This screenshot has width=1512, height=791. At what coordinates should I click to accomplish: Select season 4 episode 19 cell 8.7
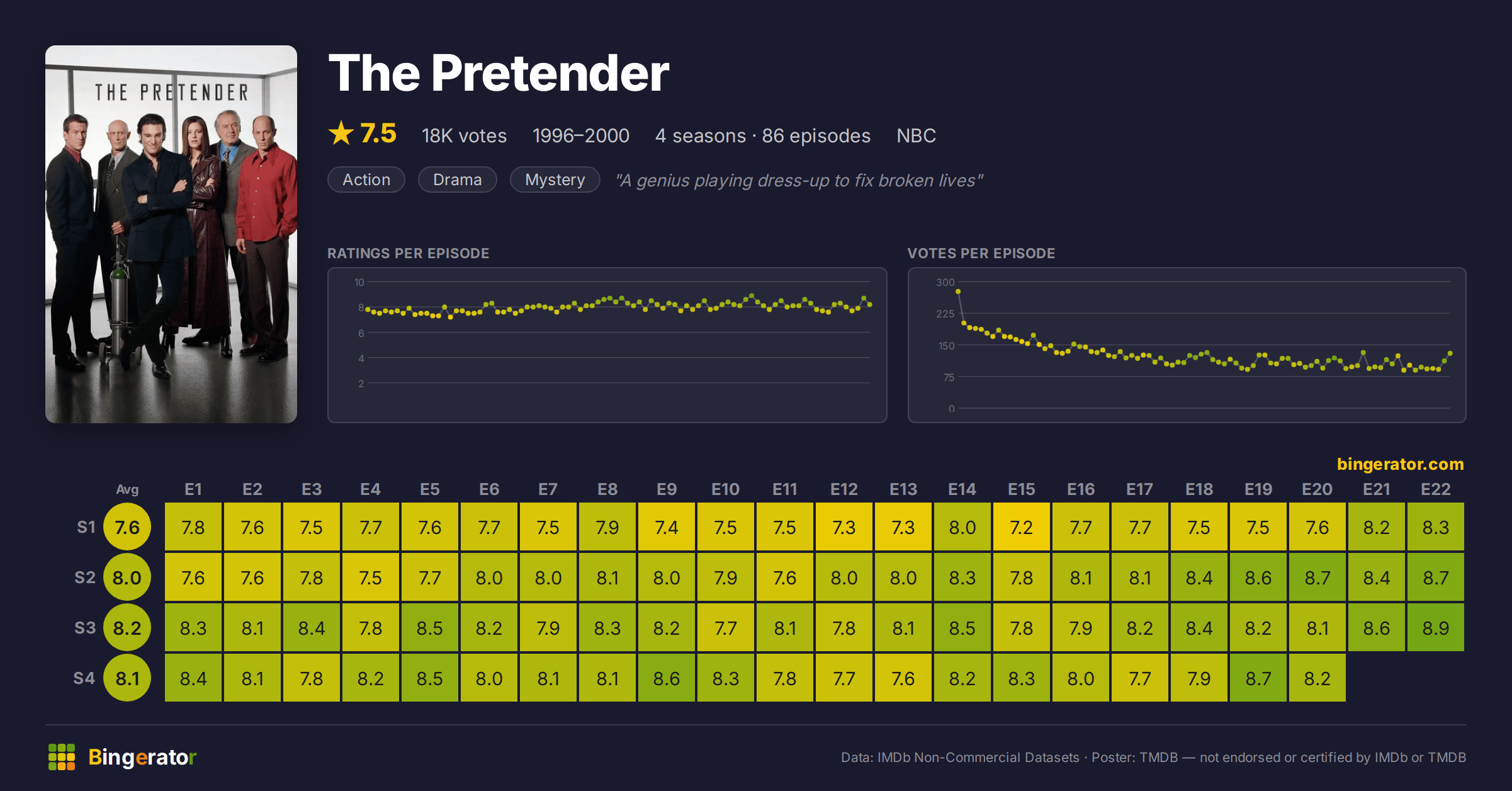pyautogui.click(x=1258, y=678)
